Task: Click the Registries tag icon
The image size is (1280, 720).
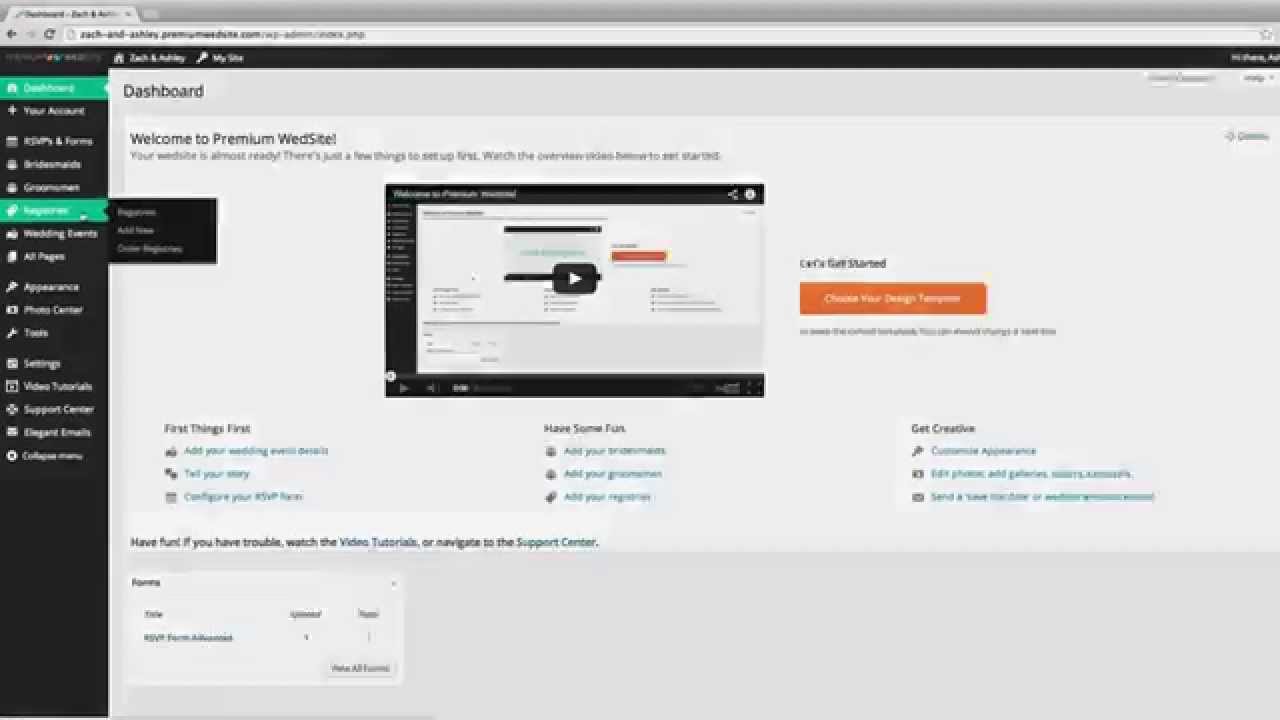Action: [x=12, y=211]
